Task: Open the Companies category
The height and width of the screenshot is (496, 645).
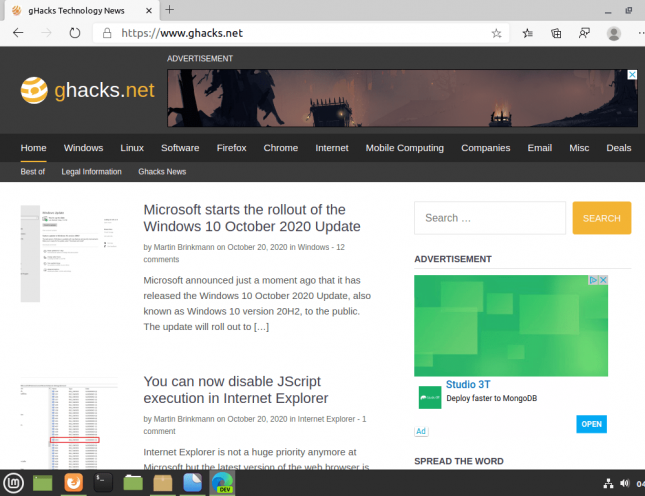Action: (485, 148)
